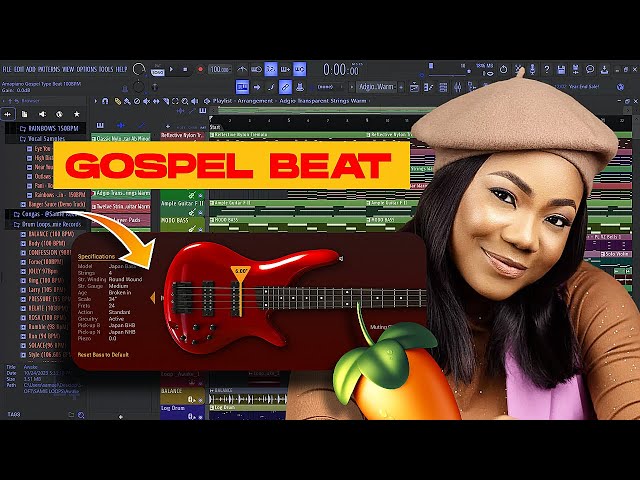640x480 pixels.
Task: Select the playlist zoom tool icon
Action: coord(185,101)
